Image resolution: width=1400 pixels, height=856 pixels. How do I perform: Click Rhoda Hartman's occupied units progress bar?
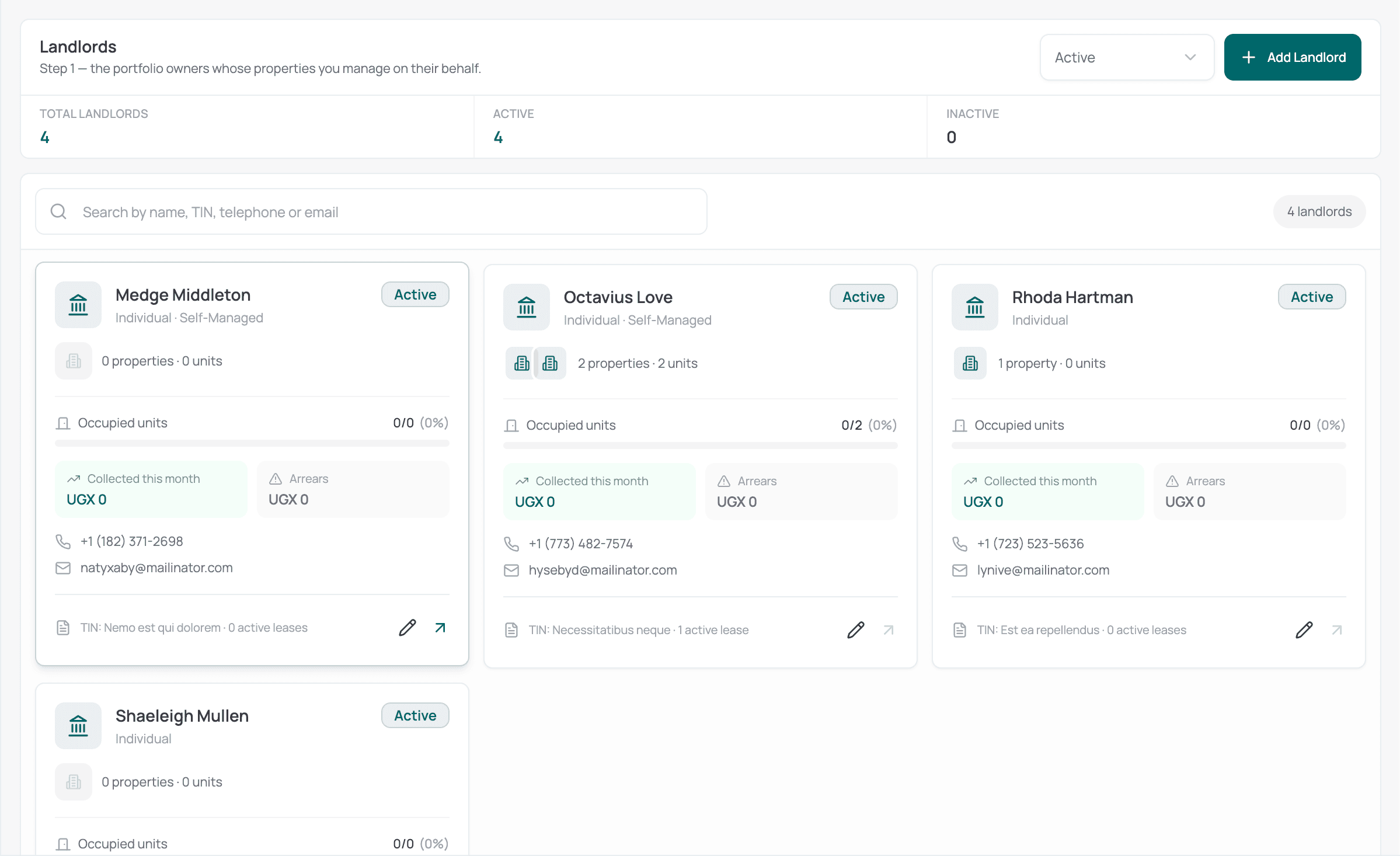click(1149, 446)
